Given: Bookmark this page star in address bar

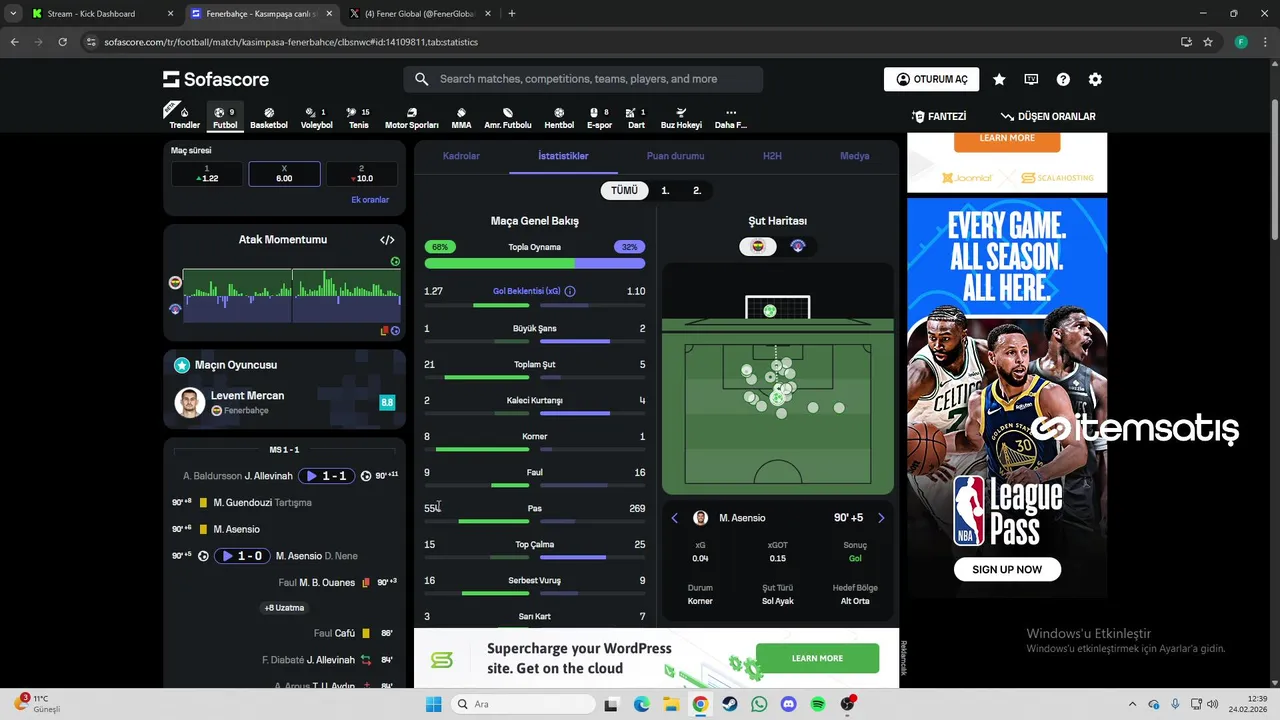Looking at the screenshot, I should [1208, 42].
